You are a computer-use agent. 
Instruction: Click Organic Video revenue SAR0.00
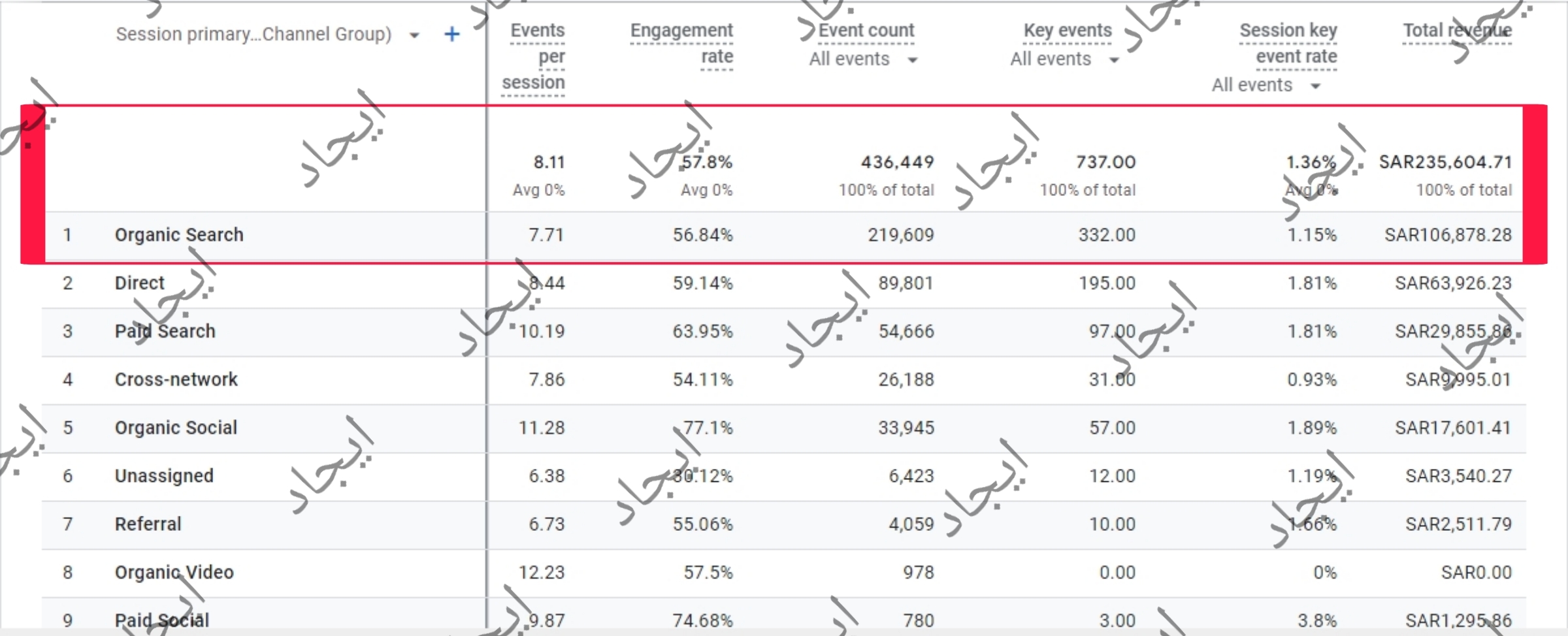click(1477, 573)
